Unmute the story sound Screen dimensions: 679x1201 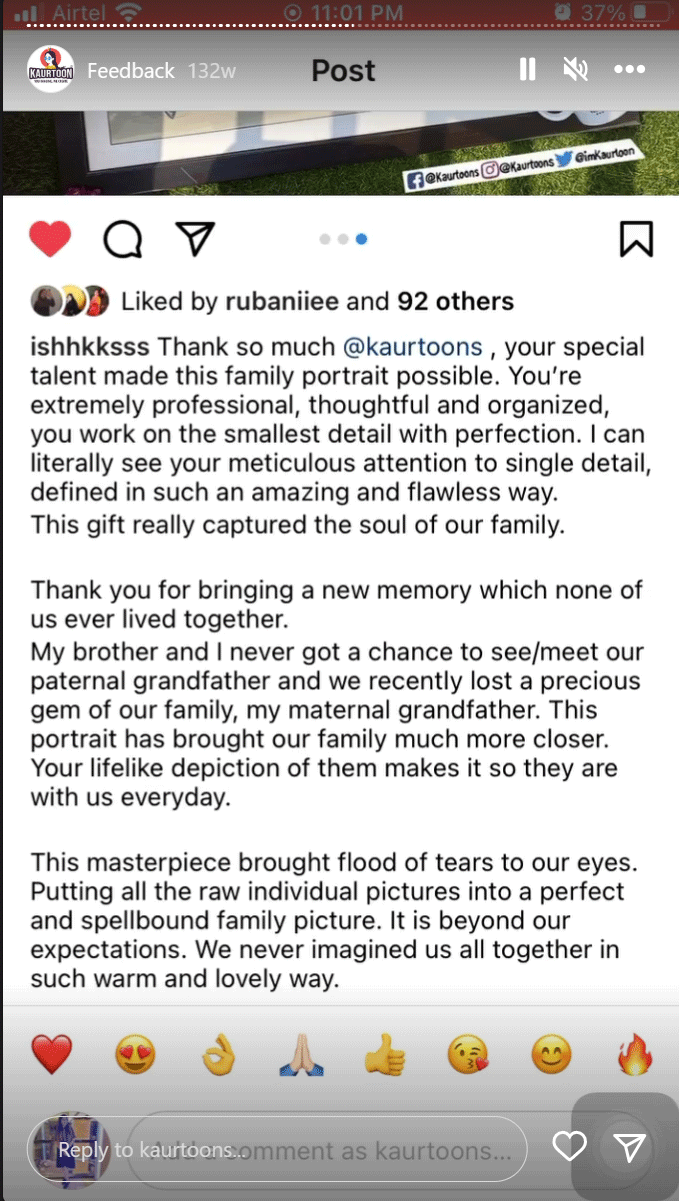(576, 69)
